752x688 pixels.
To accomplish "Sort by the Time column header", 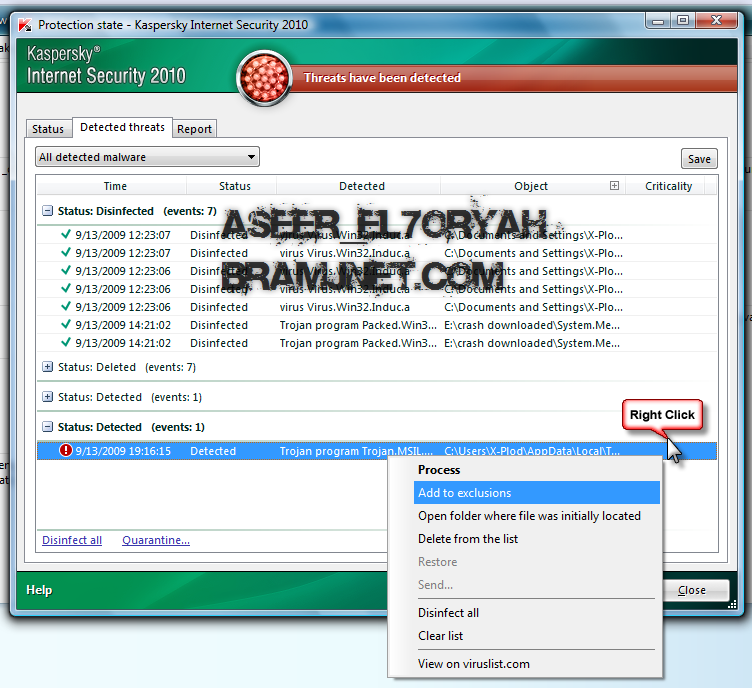I will (115, 186).
